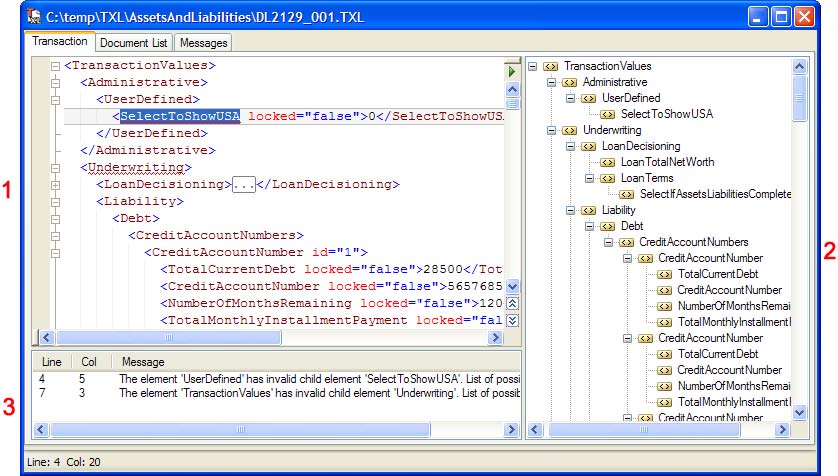Switch to the Transaction tab

tap(60, 41)
